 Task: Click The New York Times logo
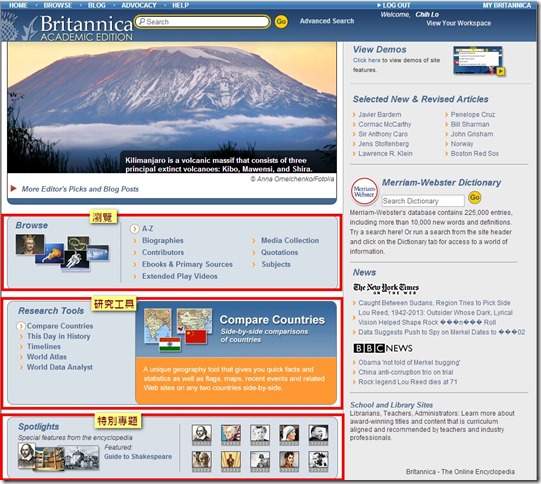point(386,288)
